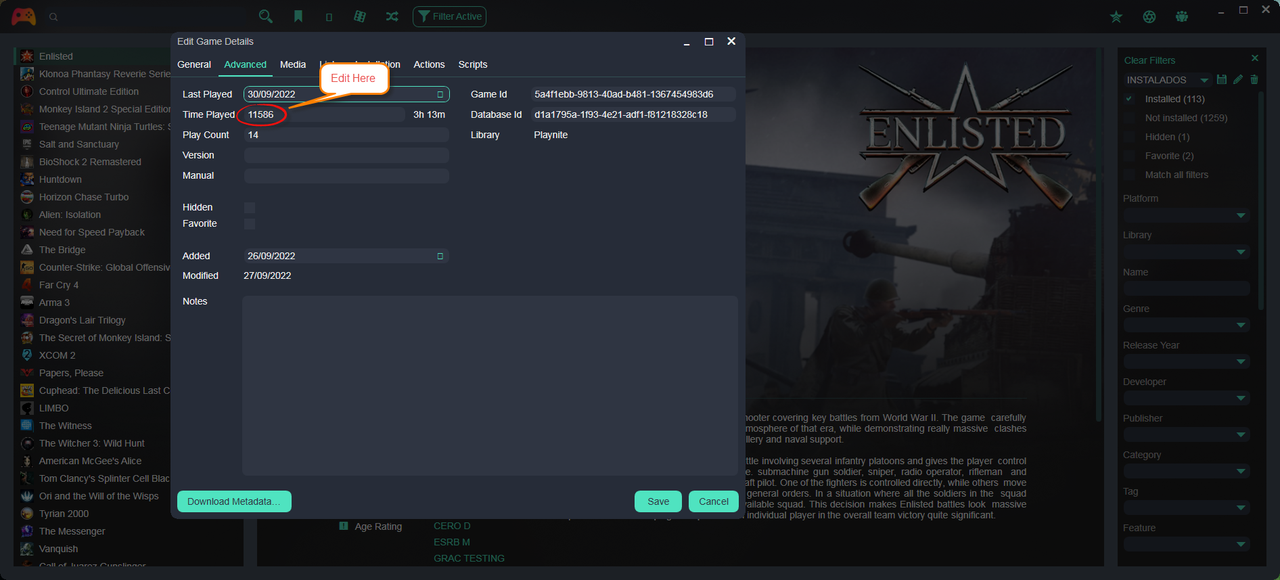The height and width of the screenshot is (580, 1280).
Task: Click the ESRB M age rating link
Action: point(451,542)
